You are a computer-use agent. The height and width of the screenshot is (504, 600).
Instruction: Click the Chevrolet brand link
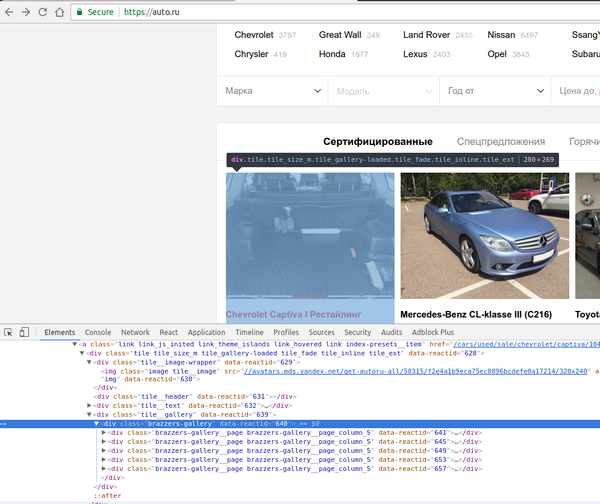255,35
